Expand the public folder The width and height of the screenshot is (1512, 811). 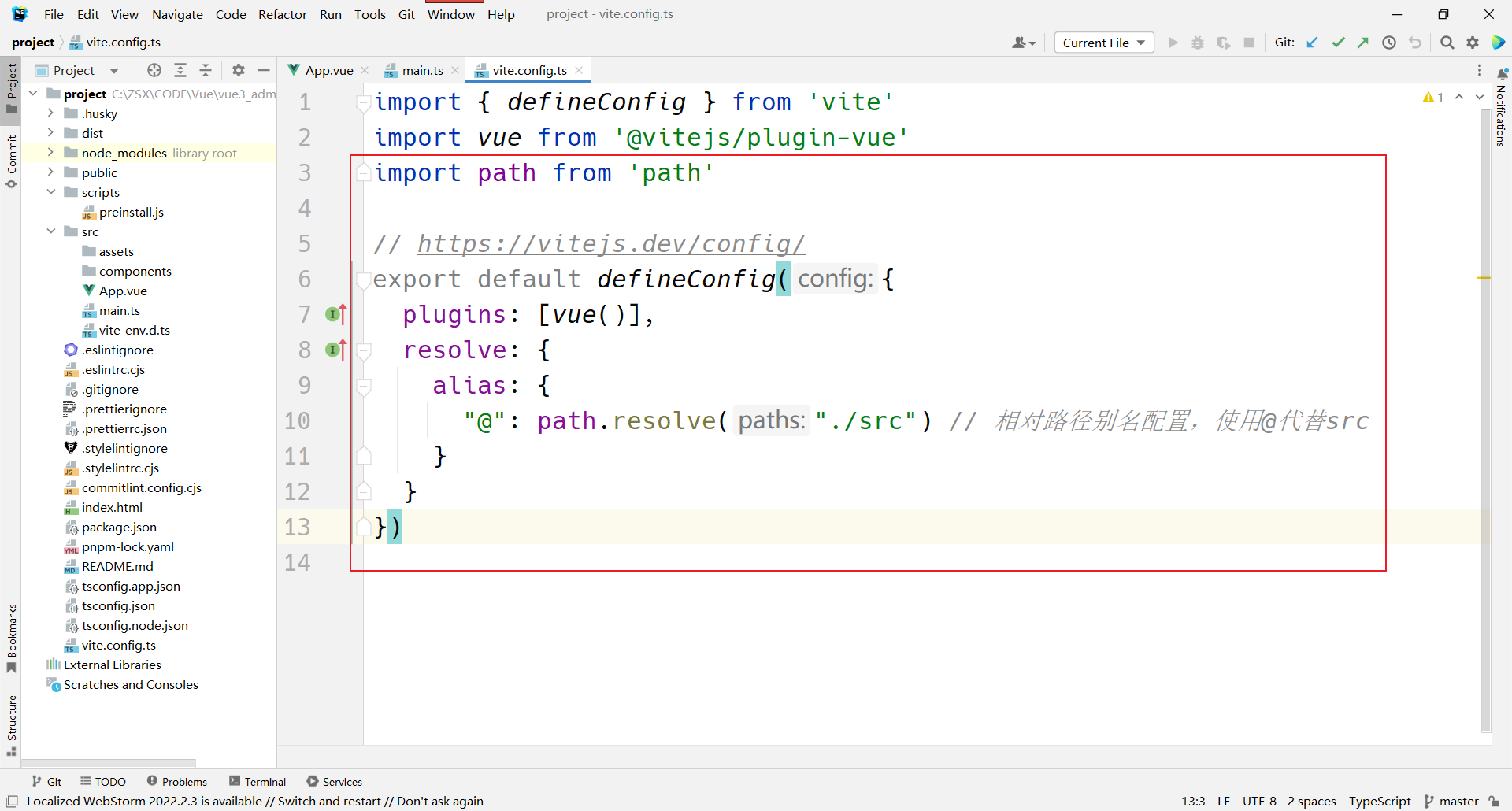50,172
